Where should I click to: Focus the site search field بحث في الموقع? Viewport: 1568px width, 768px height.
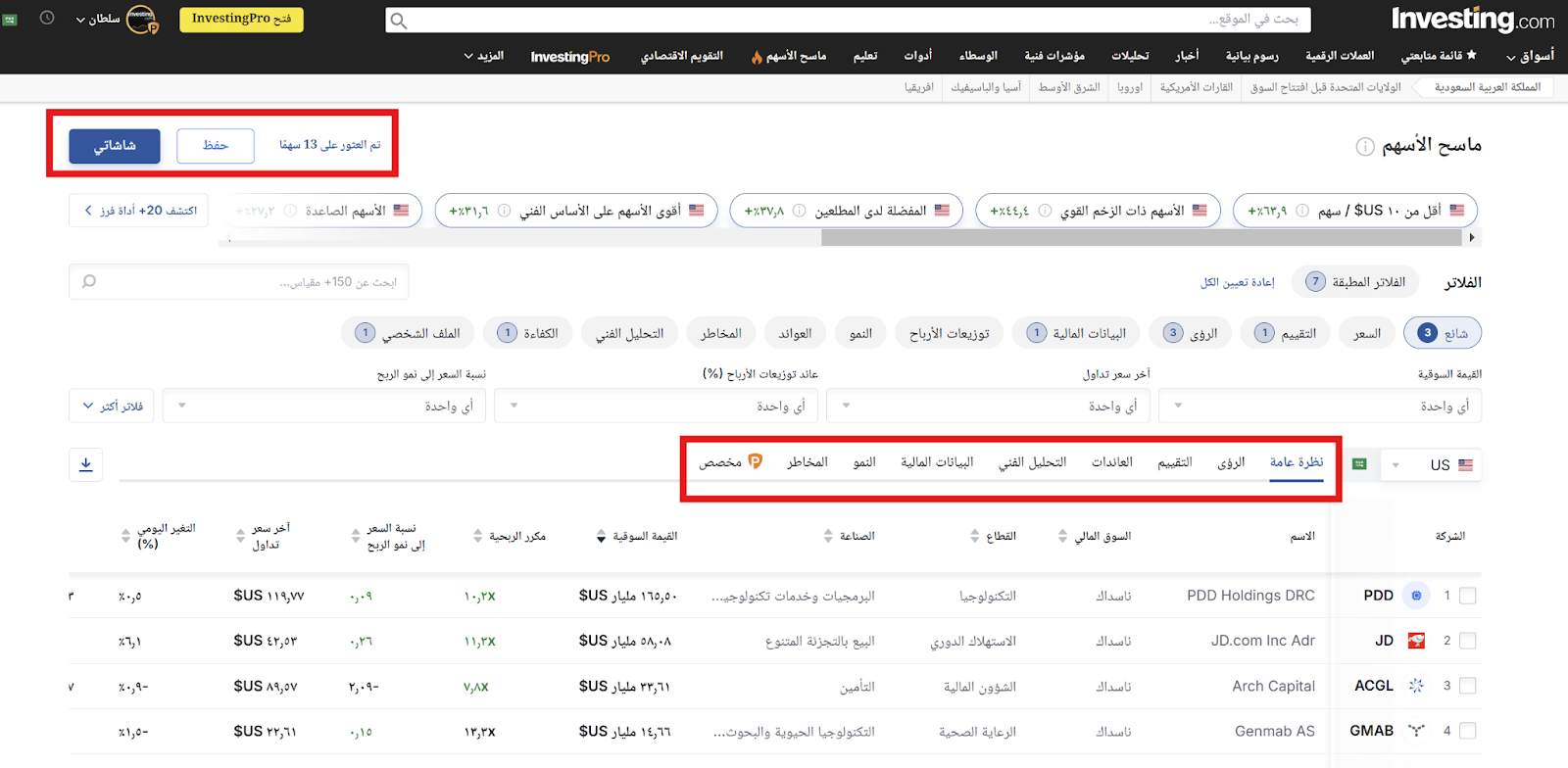point(848,20)
